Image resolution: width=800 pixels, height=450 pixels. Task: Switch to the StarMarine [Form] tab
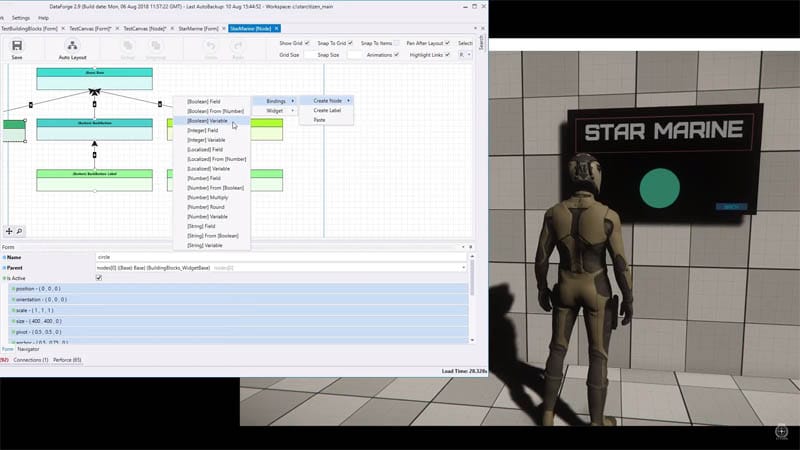[x=198, y=29]
